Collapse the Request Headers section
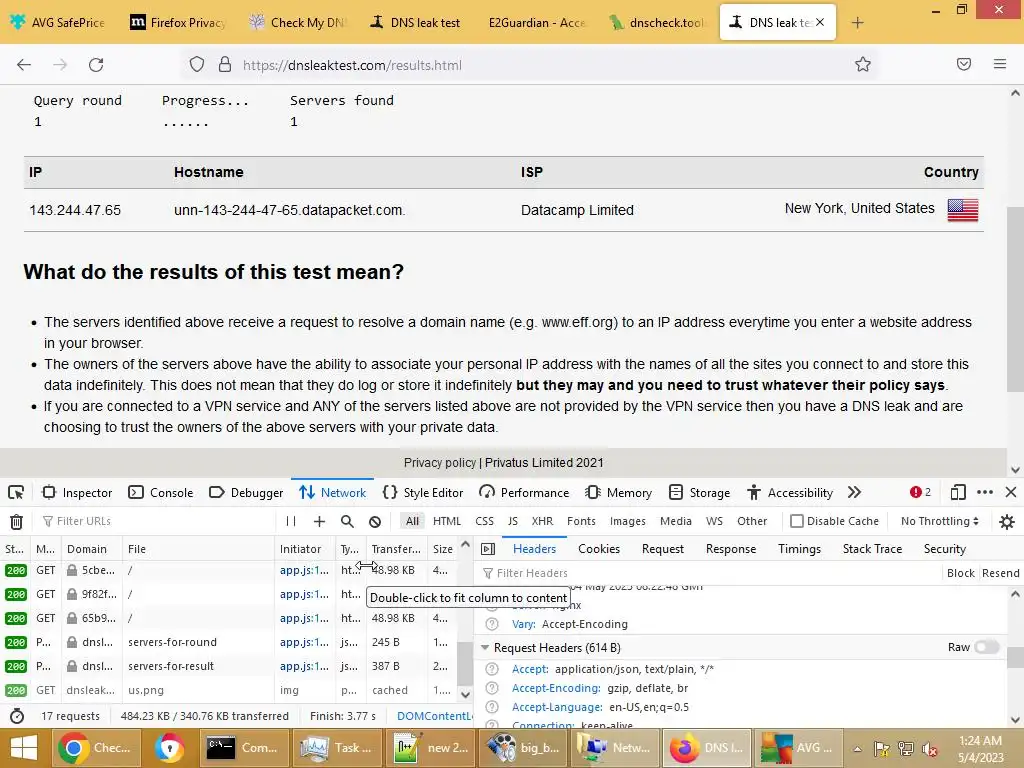 coord(485,648)
